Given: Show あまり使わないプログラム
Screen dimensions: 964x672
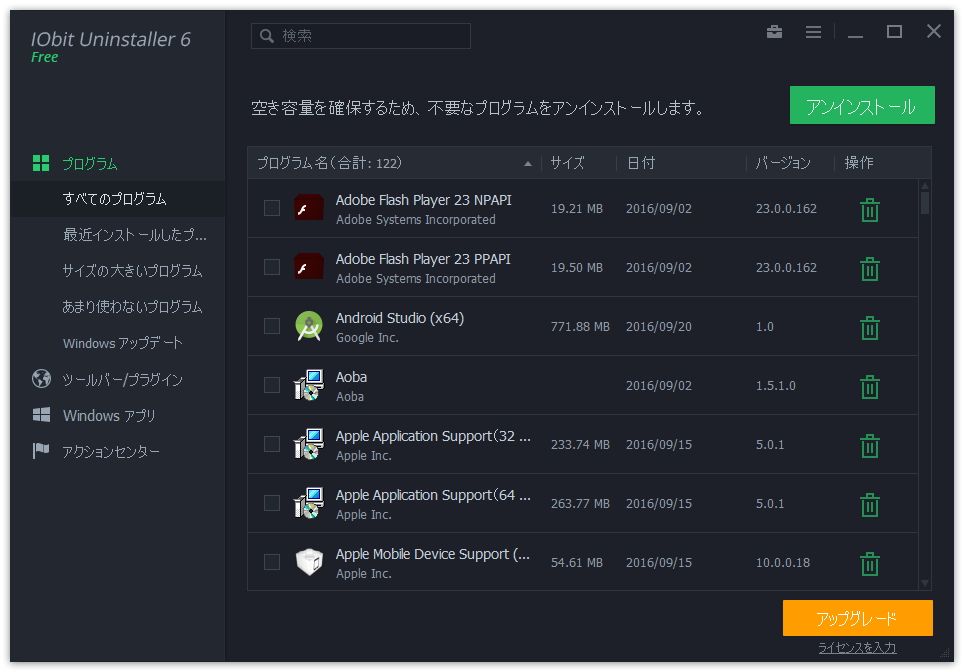Looking at the screenshot, I should point(132,307).
